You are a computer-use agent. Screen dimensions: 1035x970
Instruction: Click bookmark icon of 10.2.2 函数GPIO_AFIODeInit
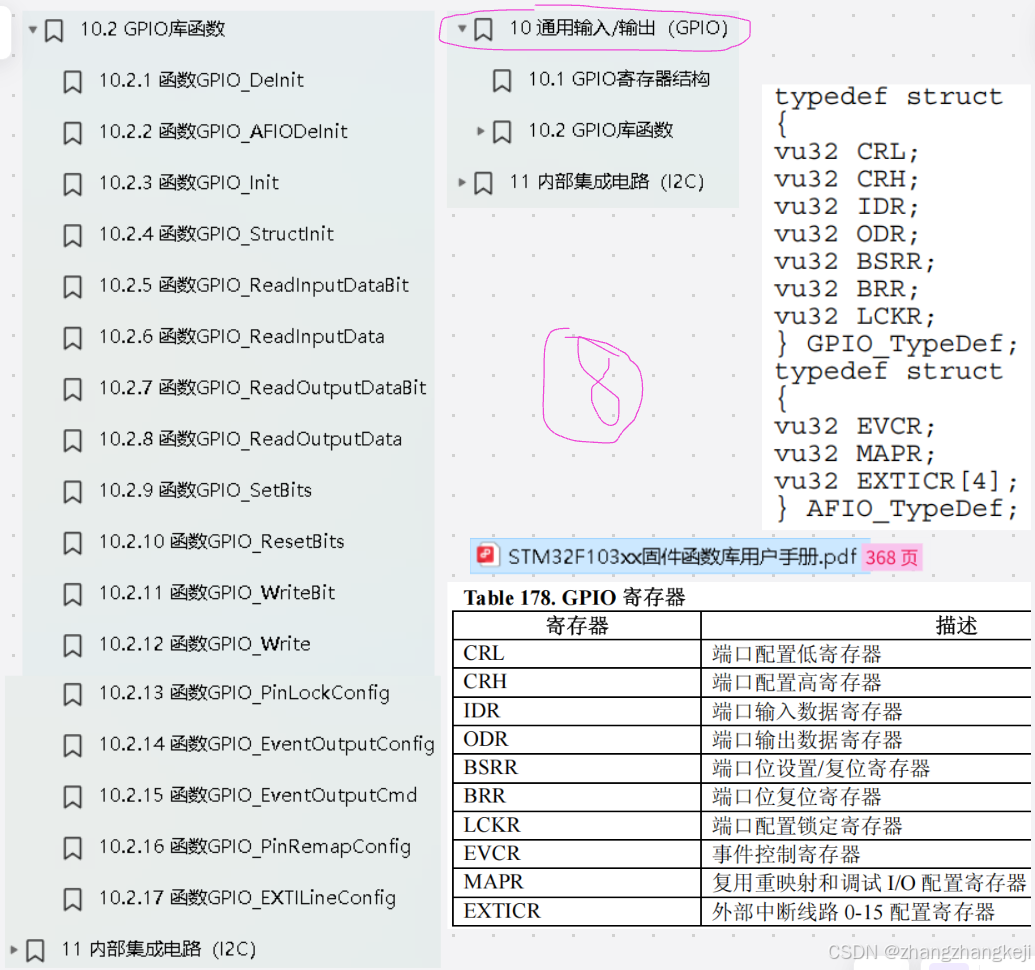[72, 133]
